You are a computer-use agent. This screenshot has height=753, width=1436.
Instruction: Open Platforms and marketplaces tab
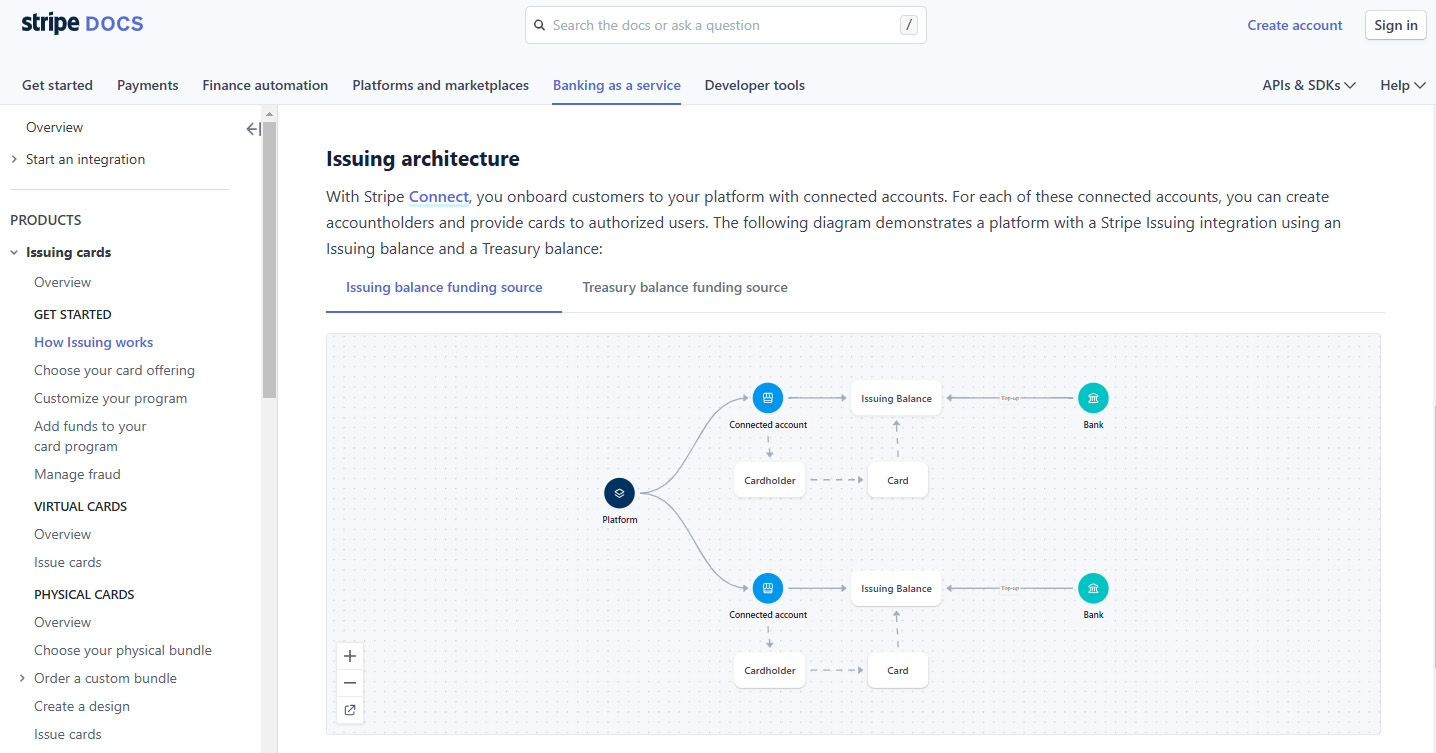[x=440, y=86]
